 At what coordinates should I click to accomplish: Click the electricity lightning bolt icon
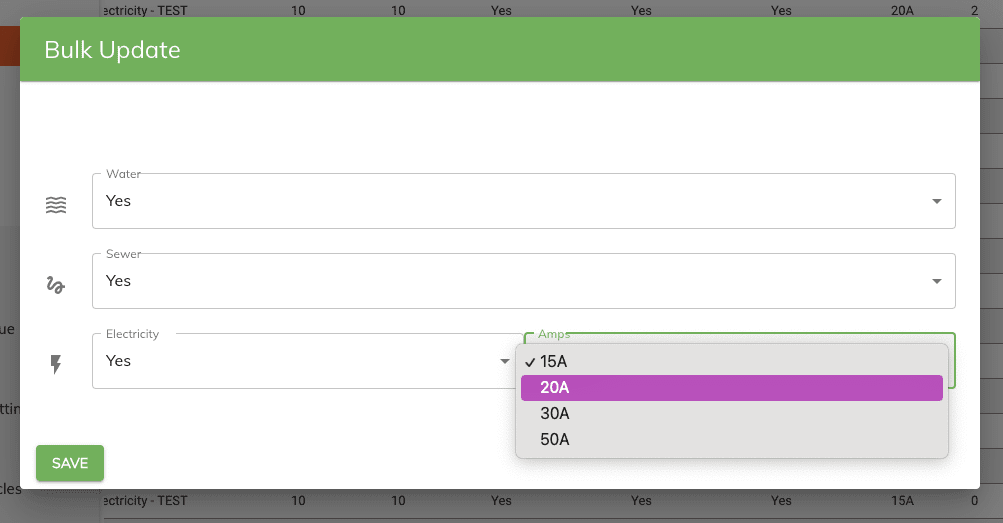pos(56,365)
